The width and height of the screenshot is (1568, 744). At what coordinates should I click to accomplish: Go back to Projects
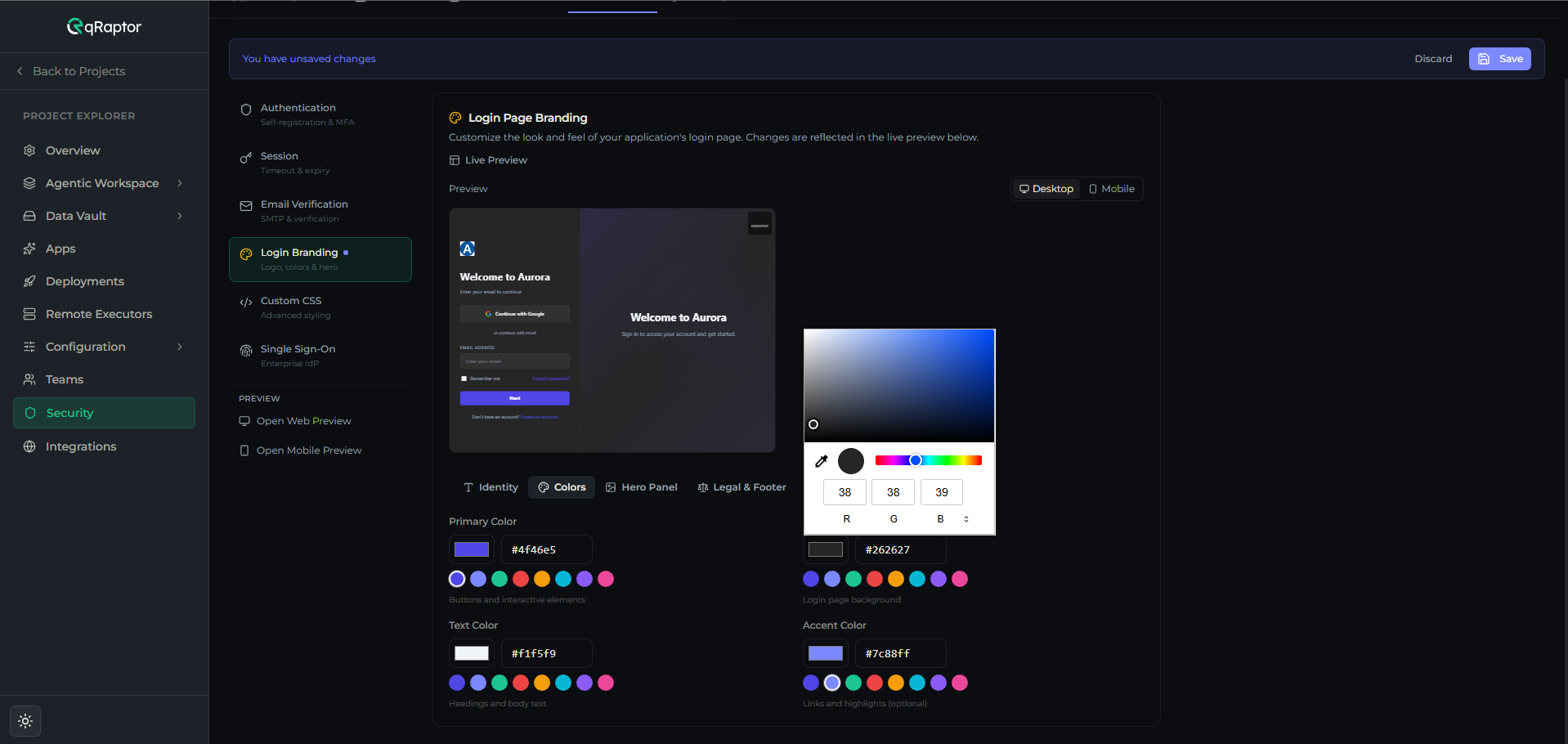71,71
